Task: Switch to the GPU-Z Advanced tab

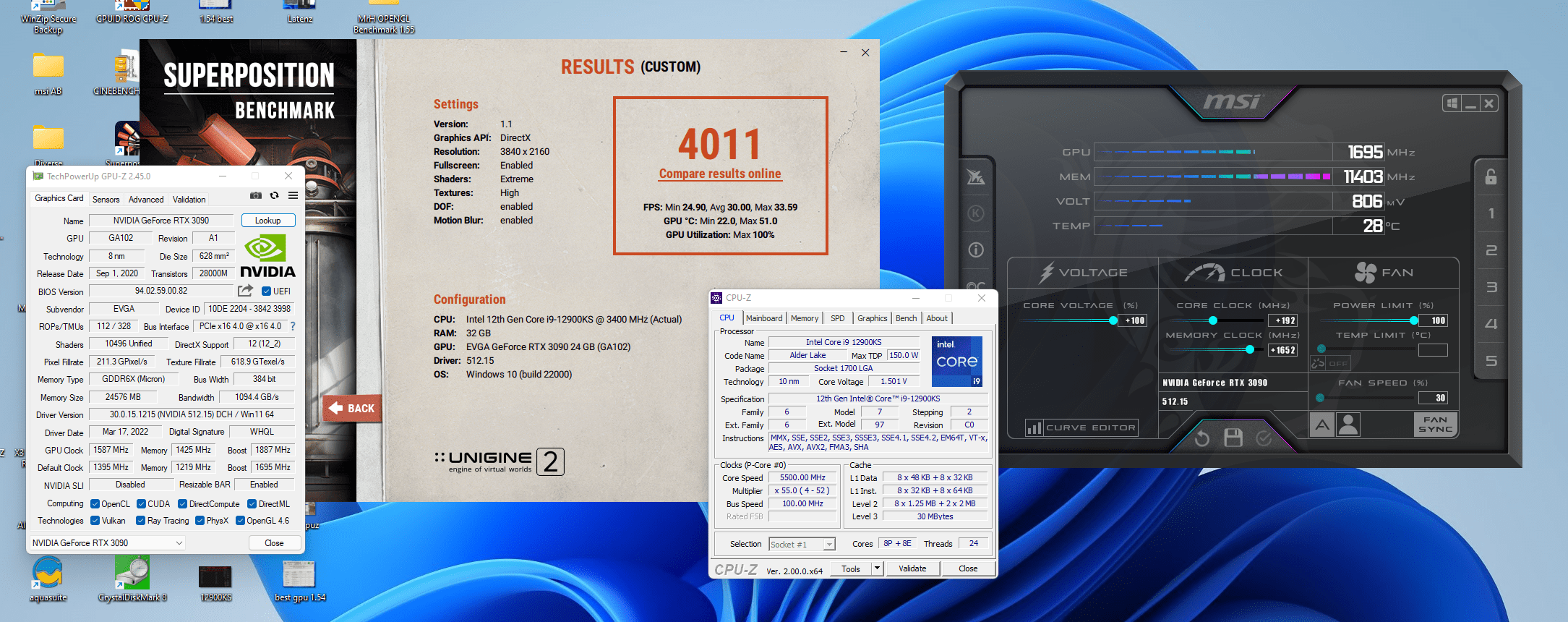Action: click(146, 200)
